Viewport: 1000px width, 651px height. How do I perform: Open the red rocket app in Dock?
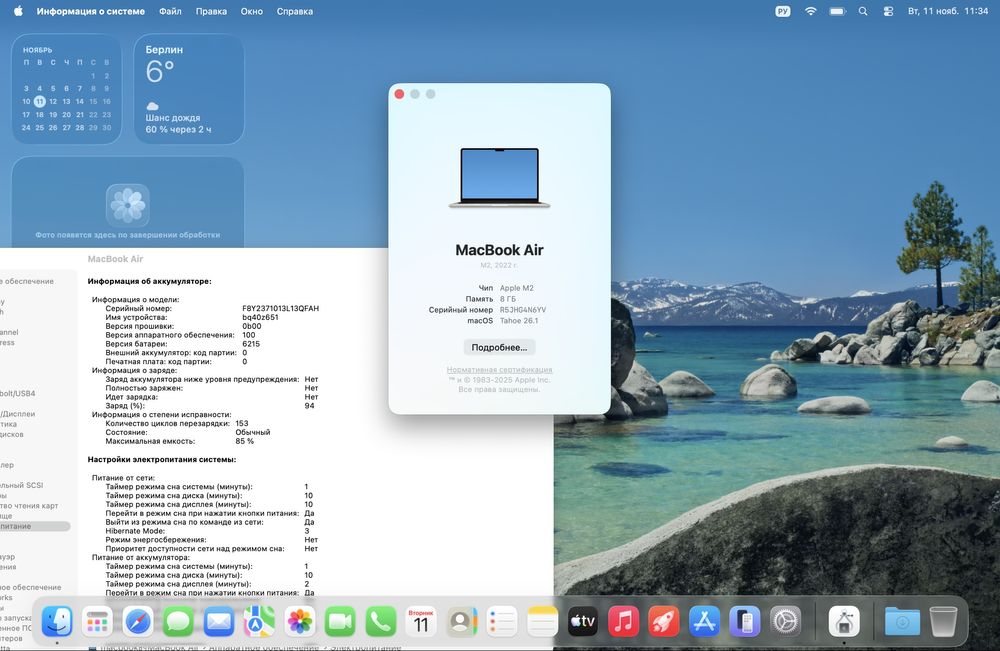pyautogui.click(x=664, y=621)
